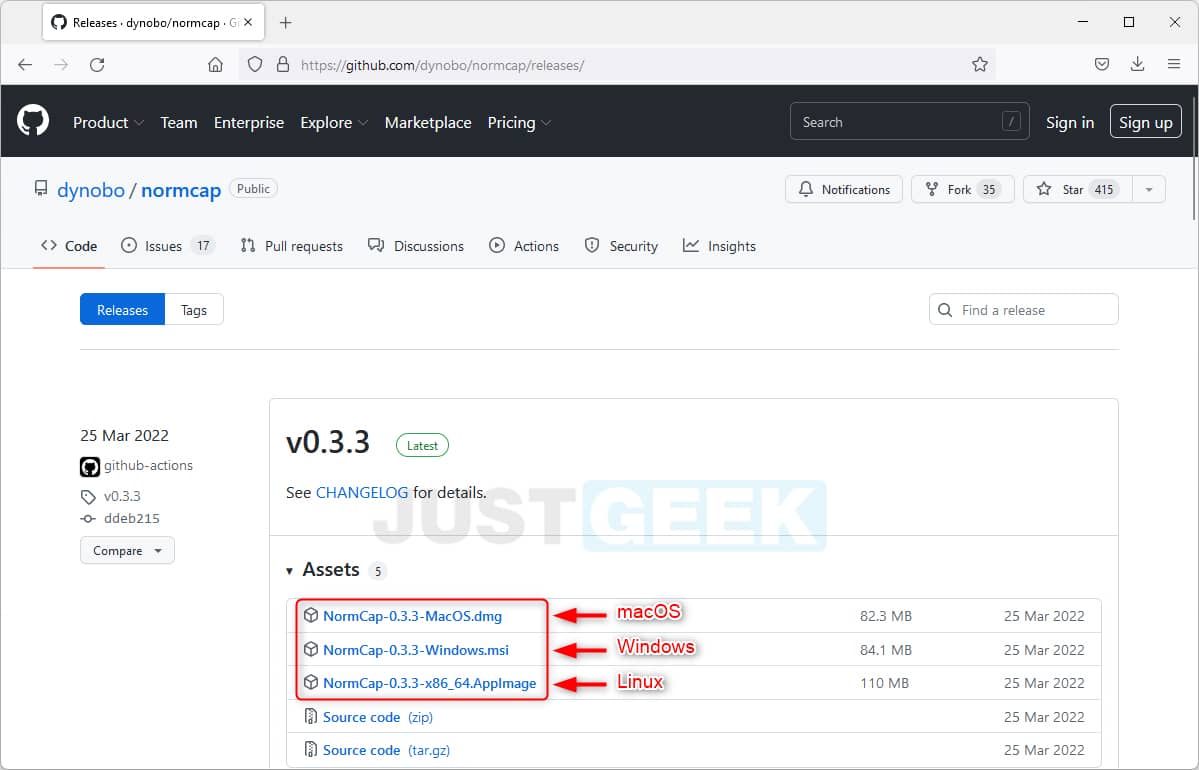Open a new tab with plus icon

tap(285, 23)
